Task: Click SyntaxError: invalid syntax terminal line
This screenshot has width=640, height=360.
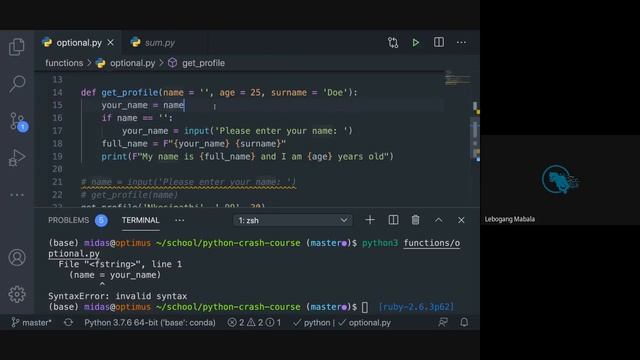Action: tap(118, 296)
